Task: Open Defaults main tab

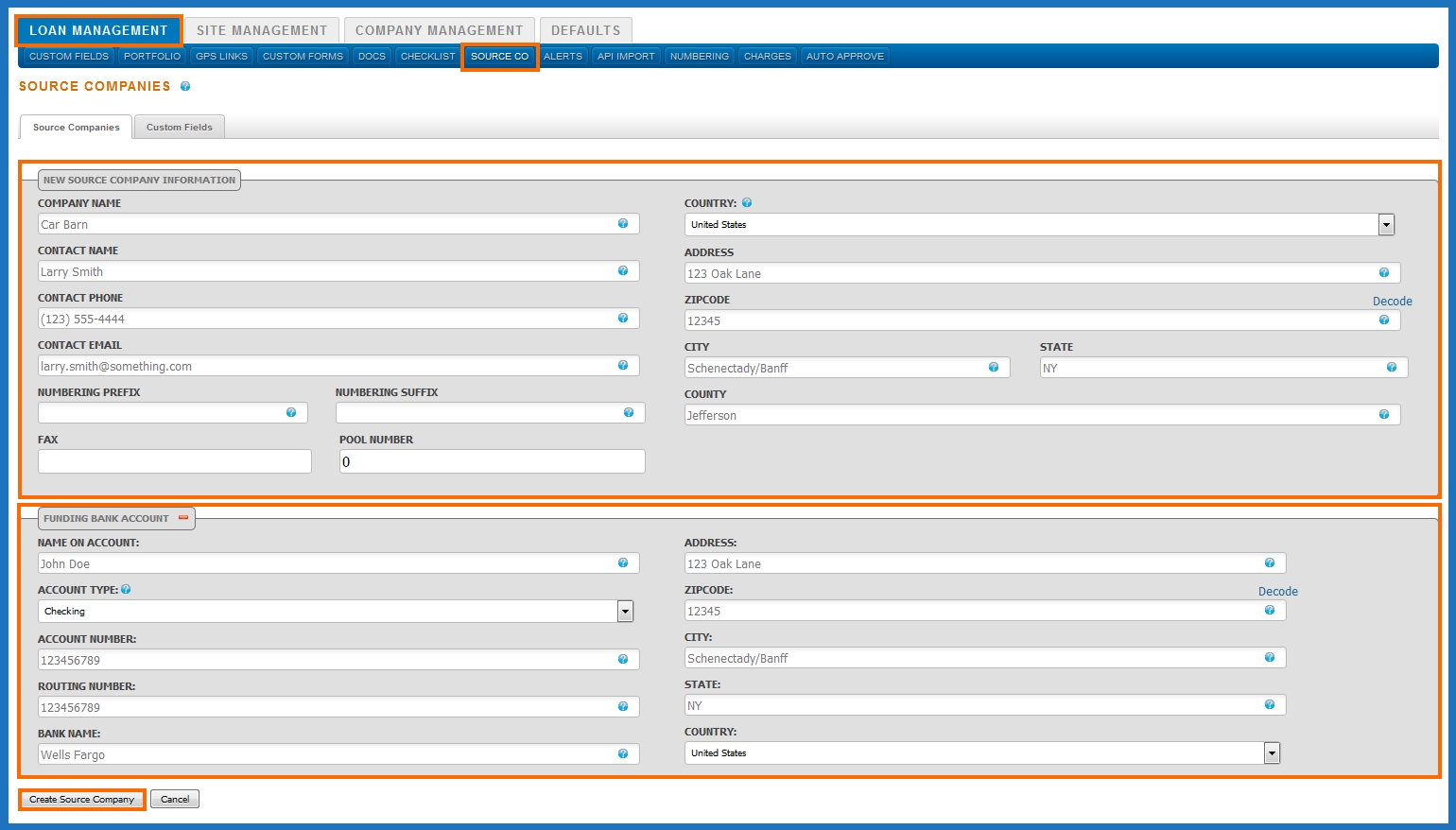Action: click(586, 30)
